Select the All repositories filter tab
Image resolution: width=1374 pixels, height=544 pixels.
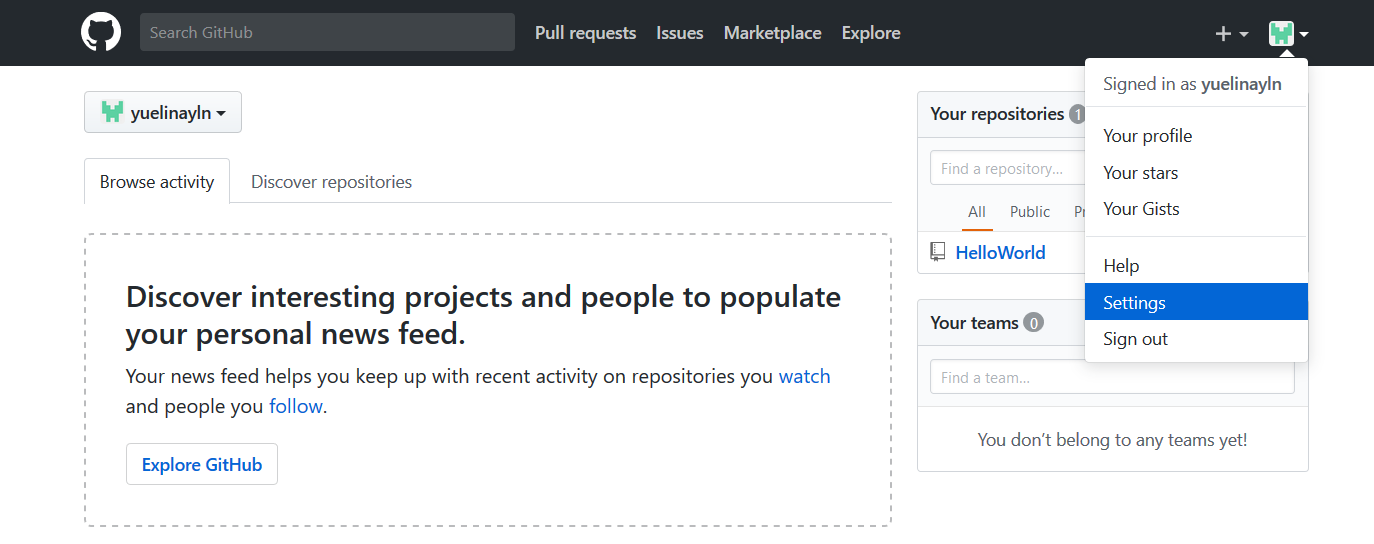[x=977, y=211]
